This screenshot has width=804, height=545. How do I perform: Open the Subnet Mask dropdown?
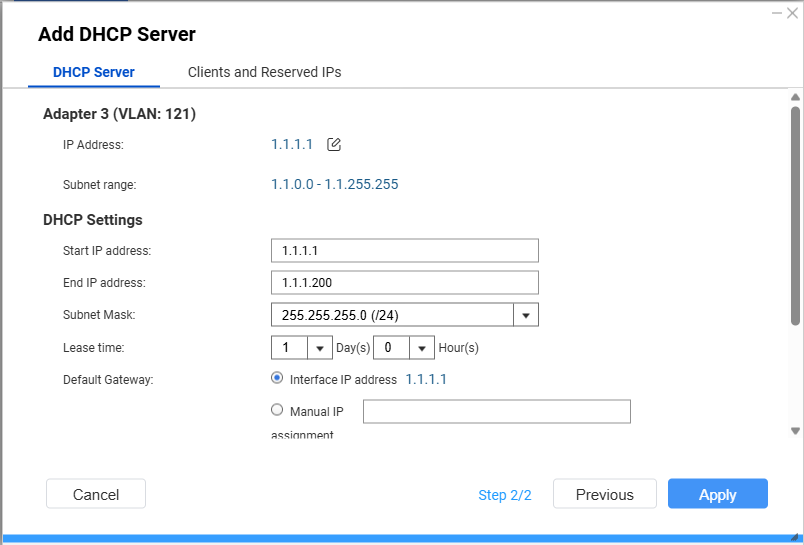point(526,315)
